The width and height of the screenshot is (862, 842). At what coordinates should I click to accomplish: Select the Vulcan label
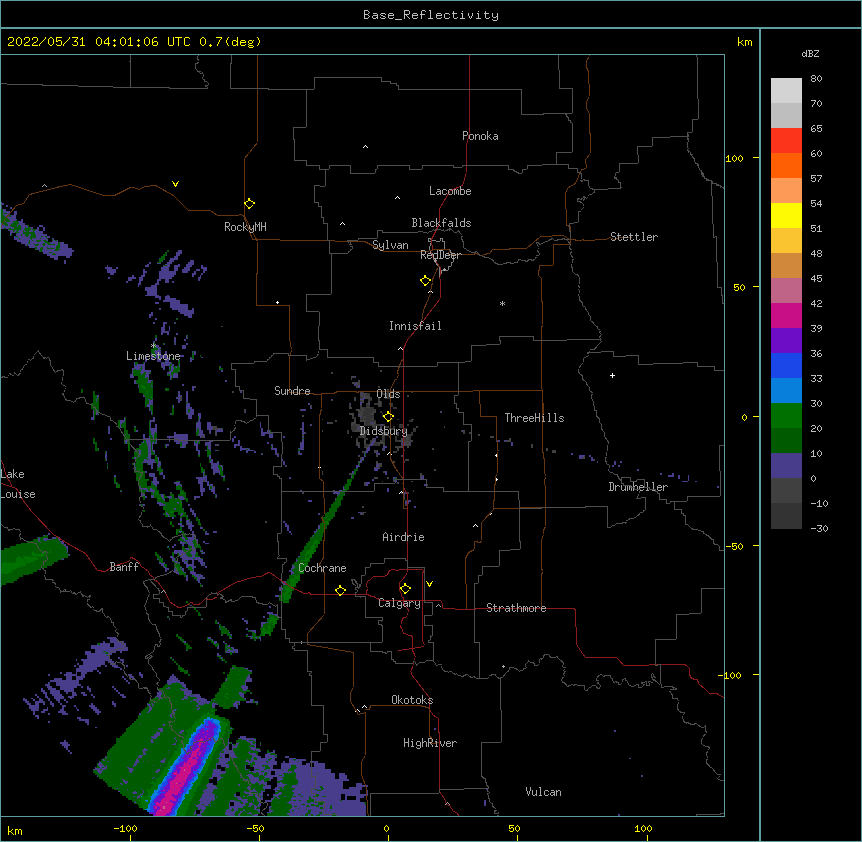543,792
